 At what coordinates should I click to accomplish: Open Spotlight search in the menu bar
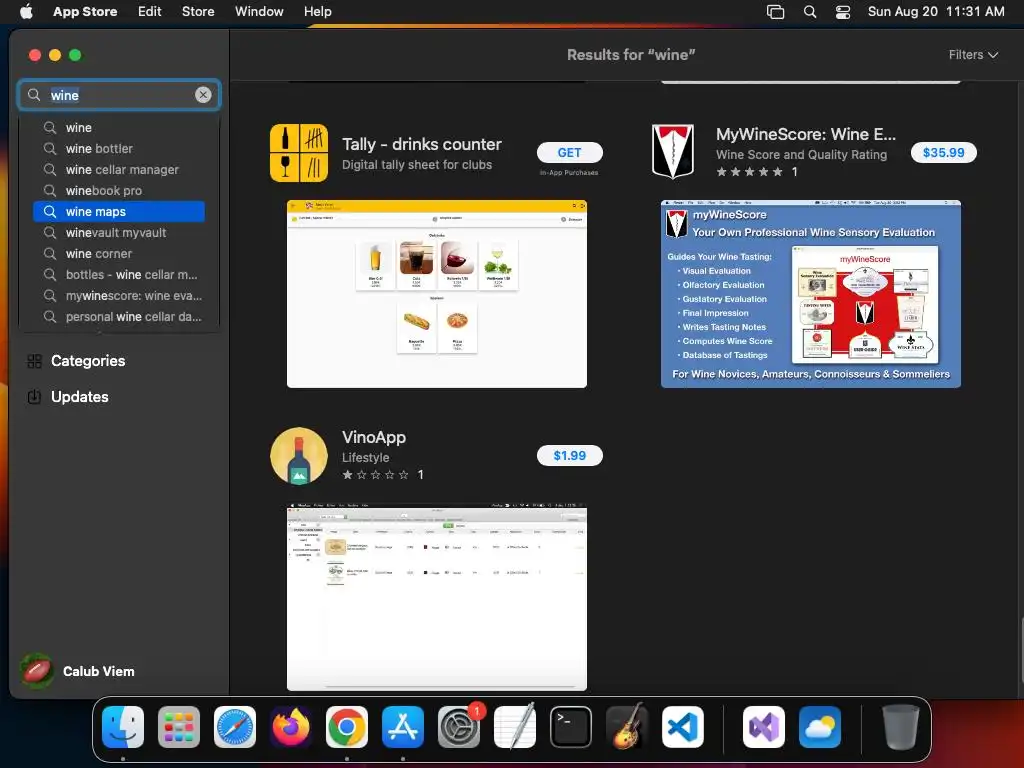[810, 12]
